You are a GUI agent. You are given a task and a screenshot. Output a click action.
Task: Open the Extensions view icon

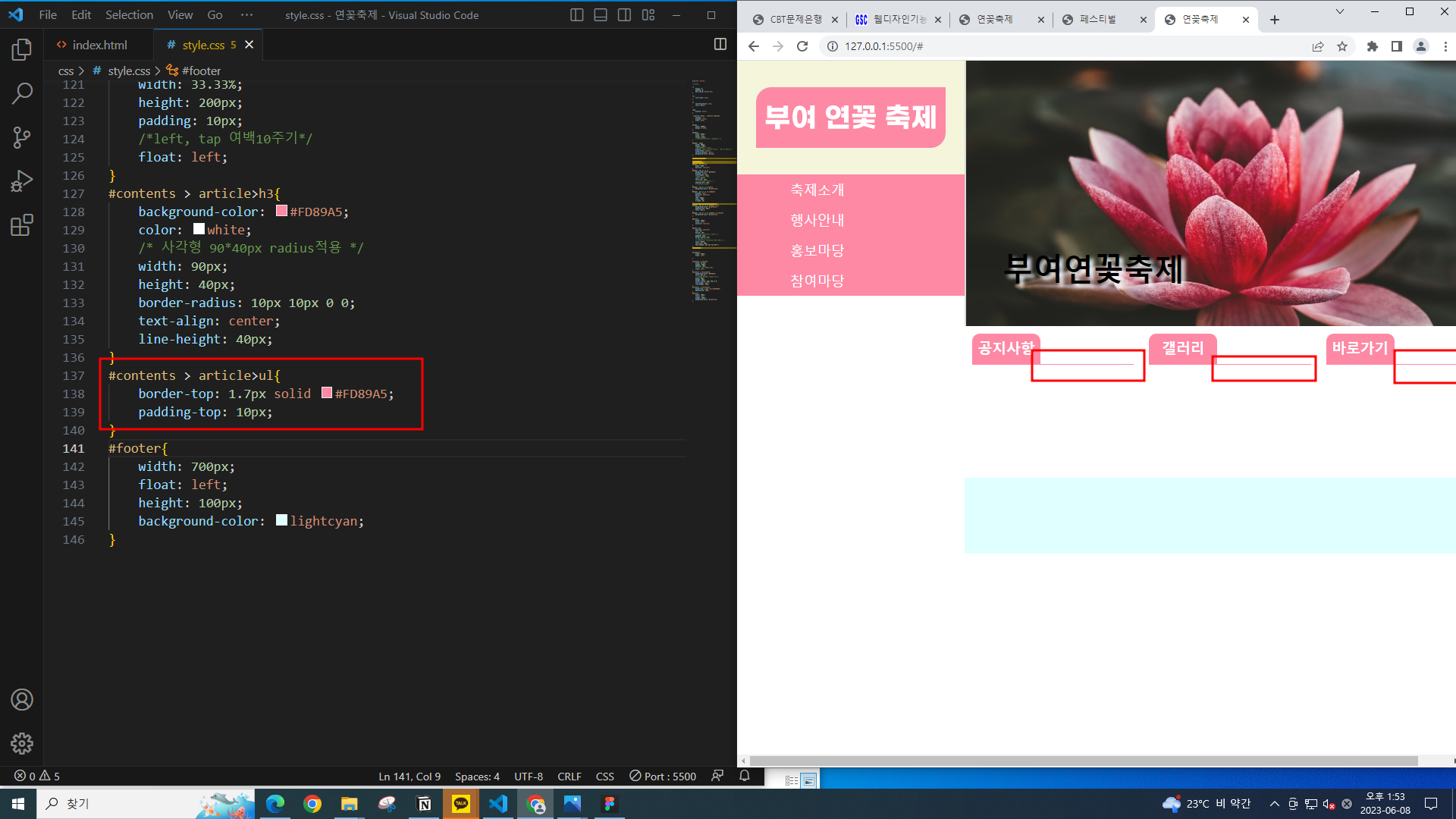coord(22,225)
